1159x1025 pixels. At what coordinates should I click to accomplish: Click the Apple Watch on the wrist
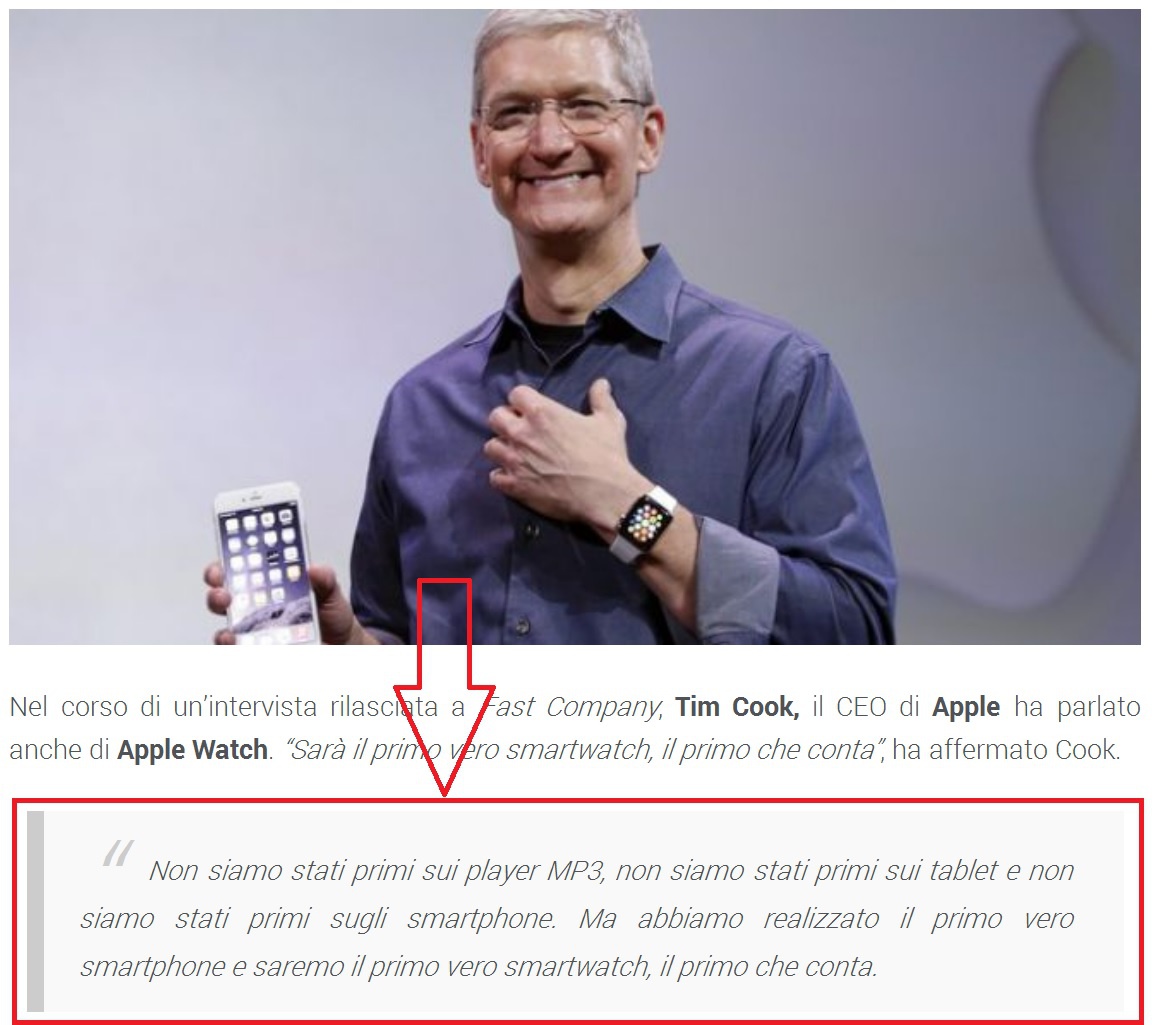[645, 523]
